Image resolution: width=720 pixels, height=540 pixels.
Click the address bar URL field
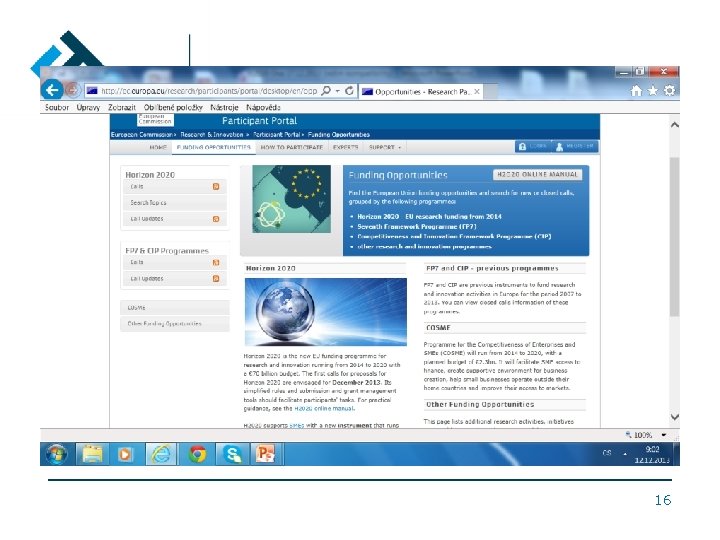point(209,91)
